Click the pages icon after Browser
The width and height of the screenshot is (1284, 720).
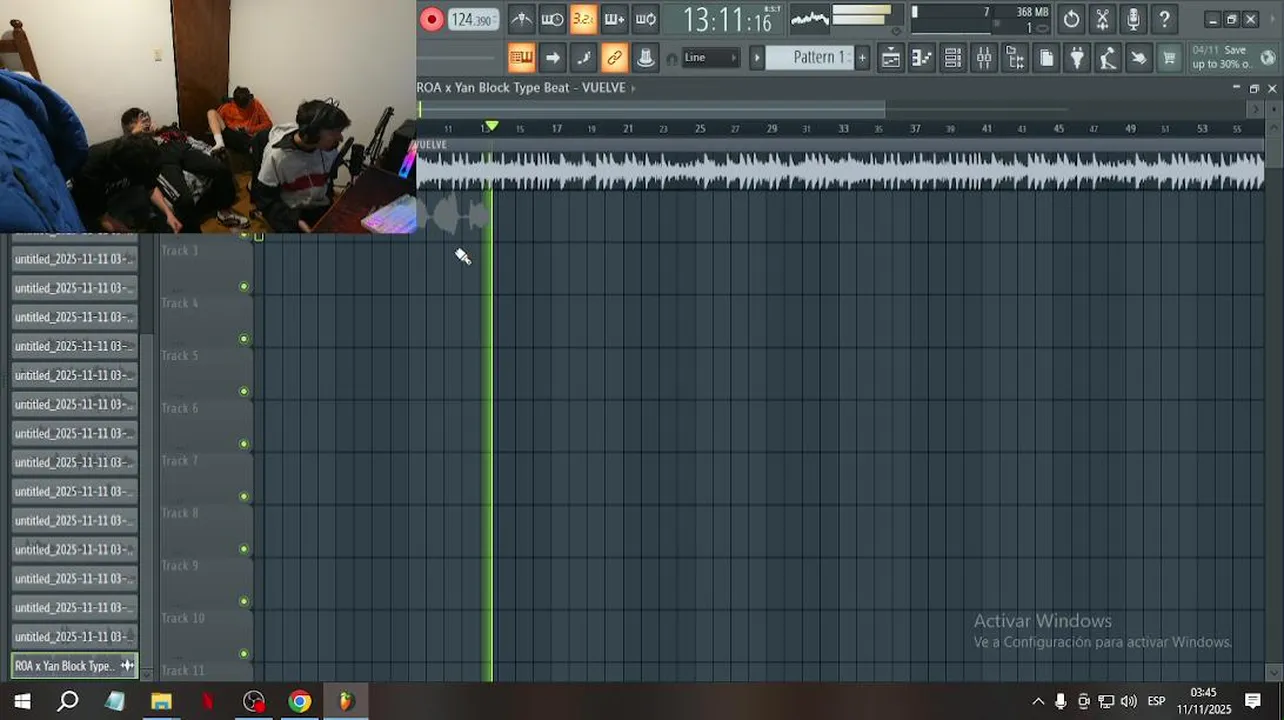[1046, 58]
